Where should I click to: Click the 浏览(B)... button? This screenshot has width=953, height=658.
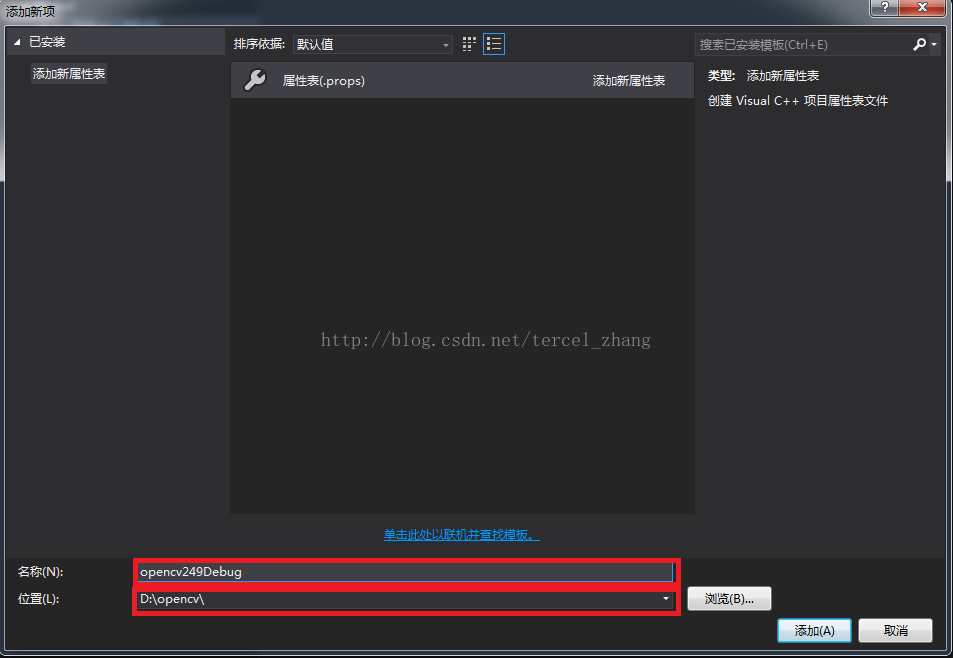coord(729,598)
